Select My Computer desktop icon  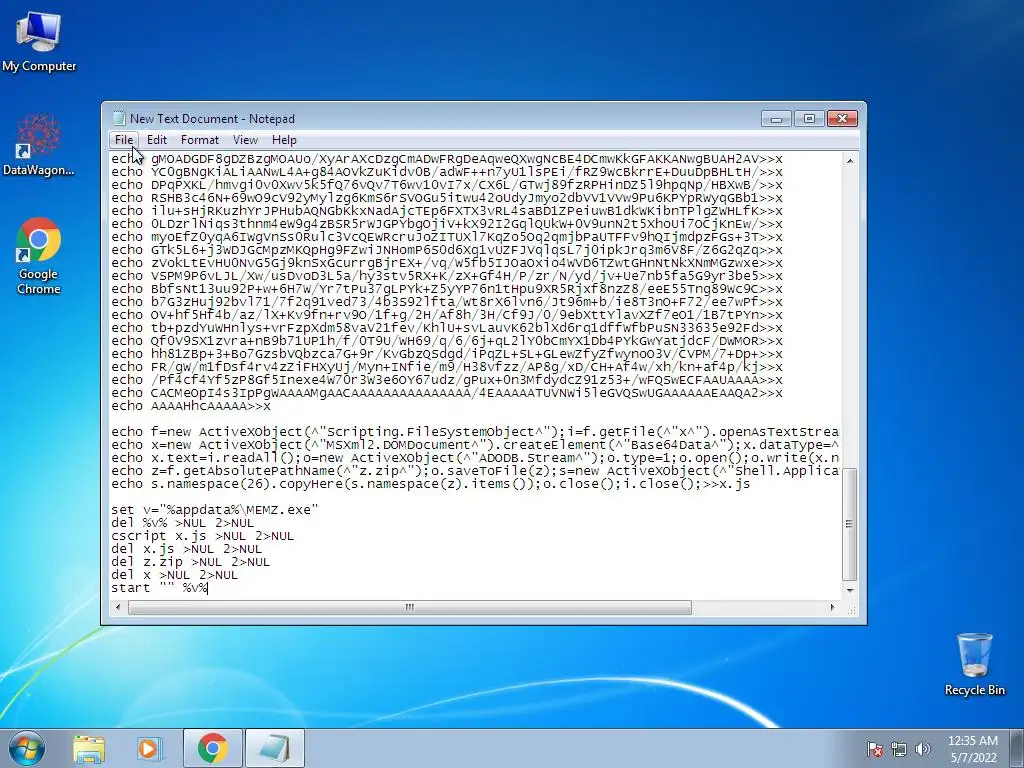tap(39, 41)
